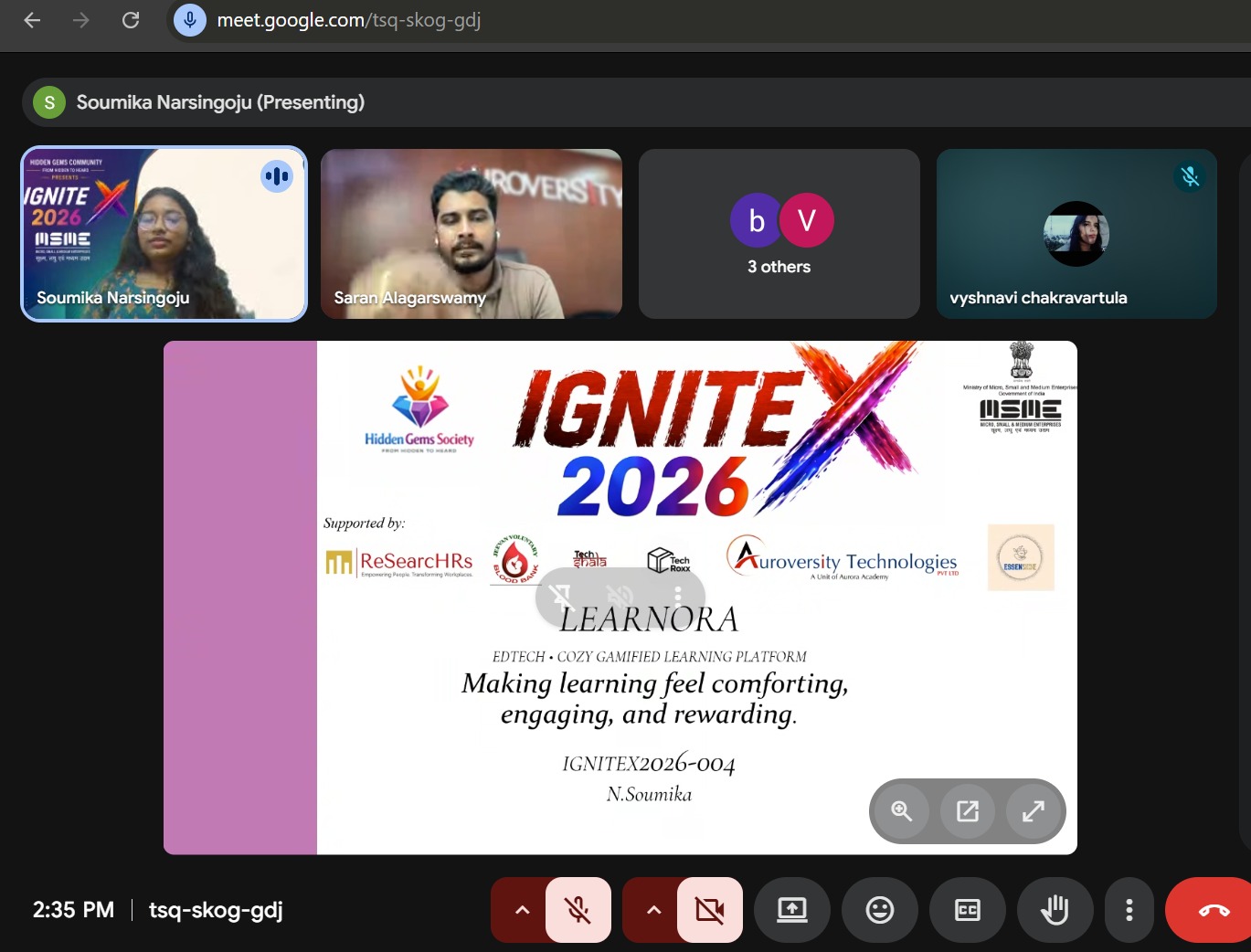The image size is (1251, 952).
Task: Go back to the previous page
Action: click(x=33, y=20)
